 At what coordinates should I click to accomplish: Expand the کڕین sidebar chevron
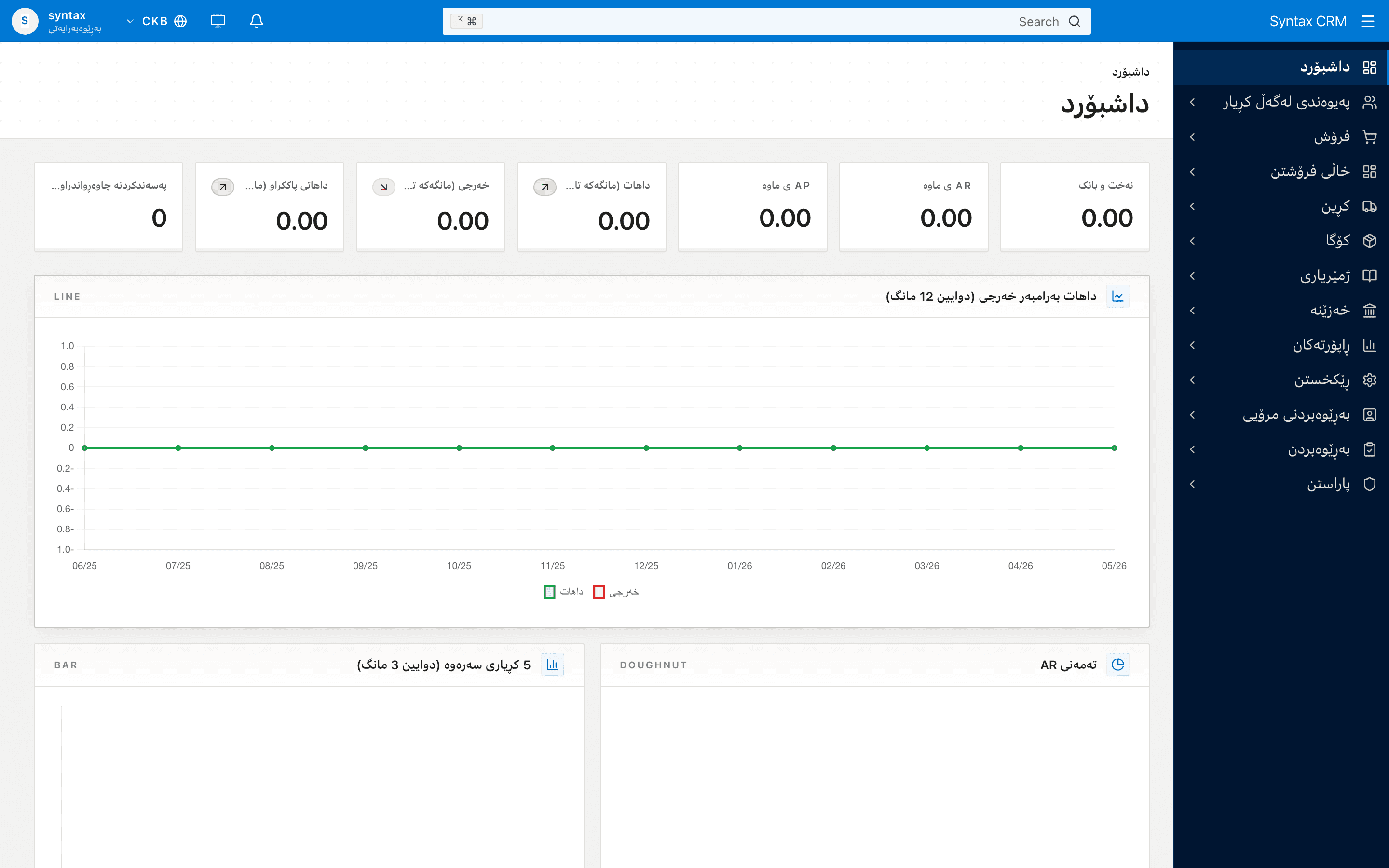1193,206
